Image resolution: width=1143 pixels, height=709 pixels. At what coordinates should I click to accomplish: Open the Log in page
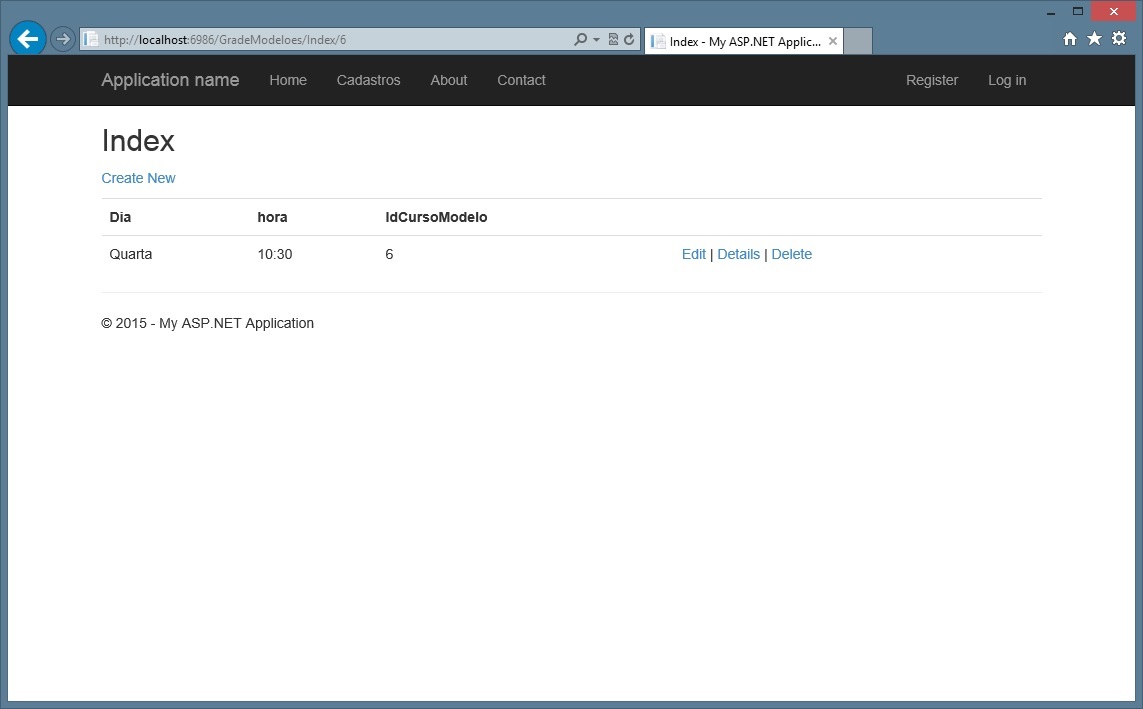coord(1006,80)
